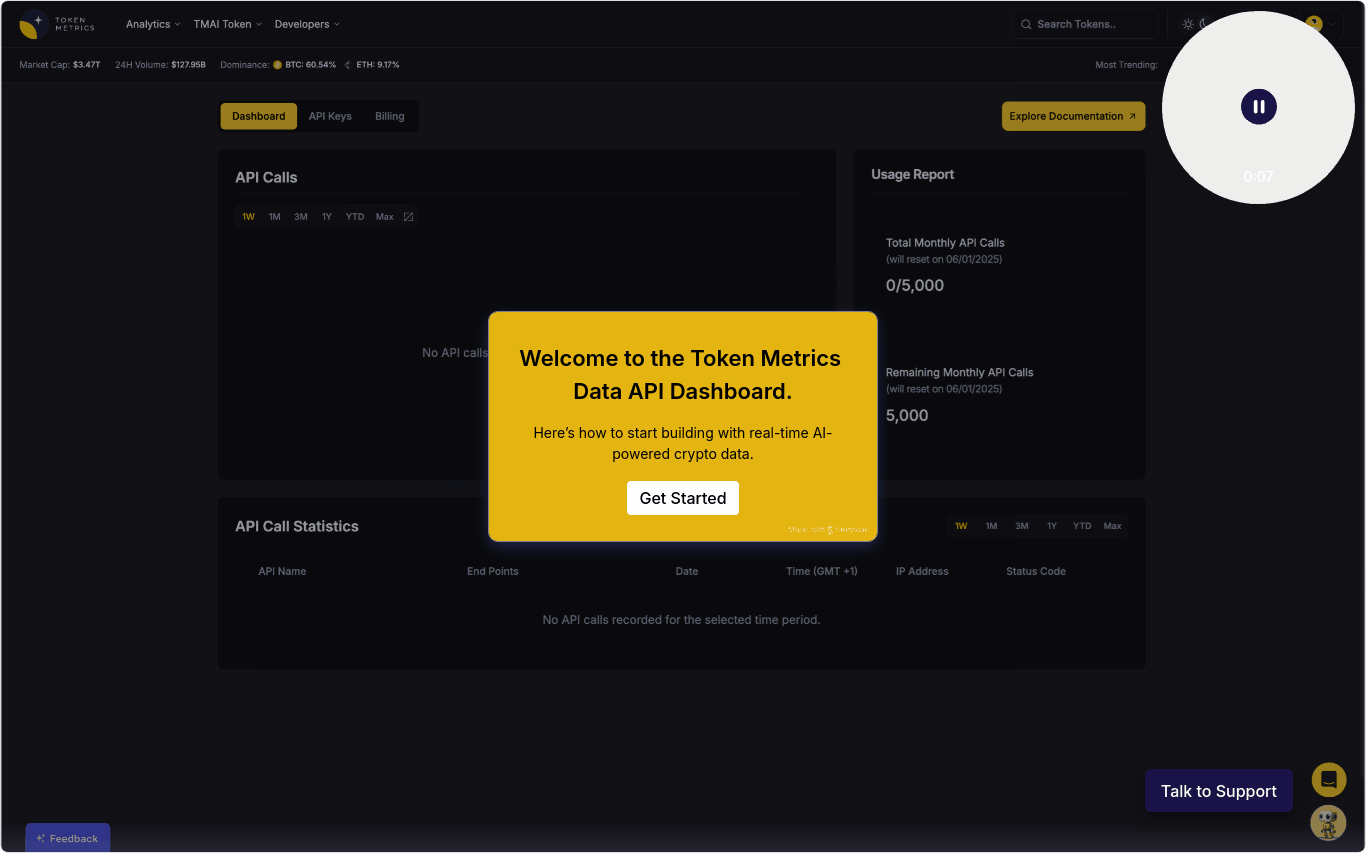Pause the walkthrough recording

(1259, 107)
